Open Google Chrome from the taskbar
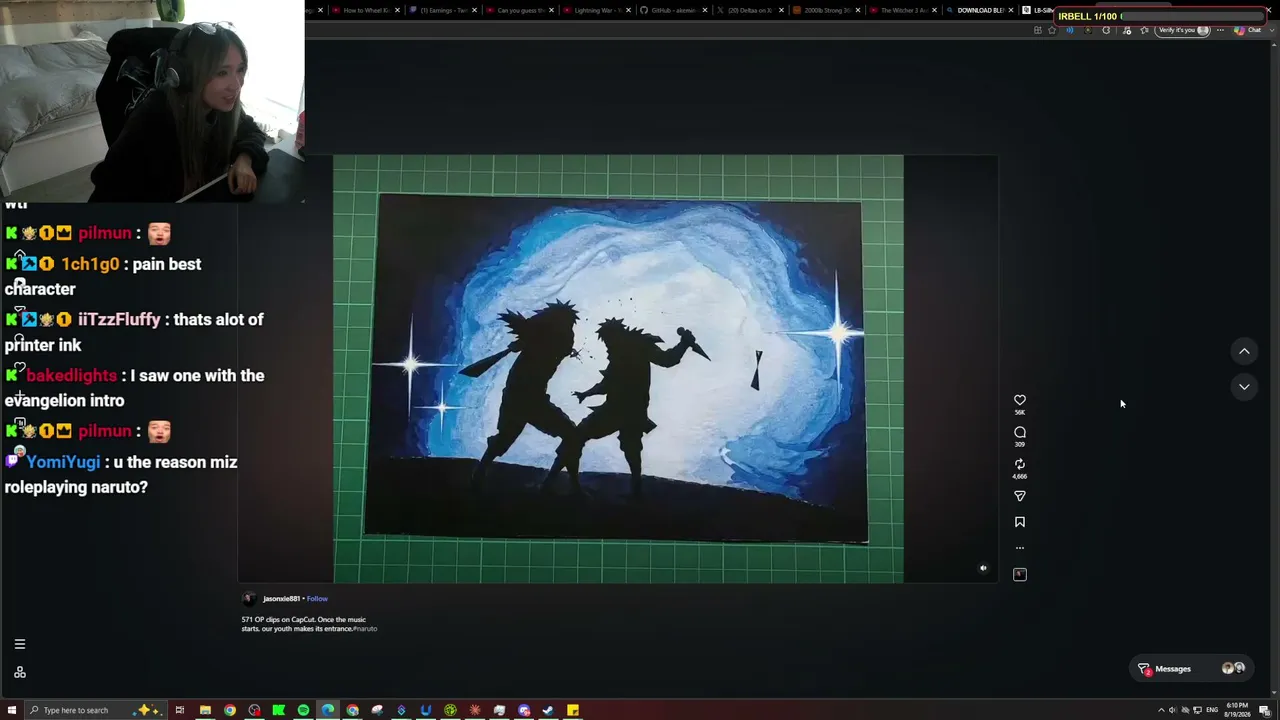This screenshot has width=1280, height=720. pyautogui.click(x=230, y=710)
